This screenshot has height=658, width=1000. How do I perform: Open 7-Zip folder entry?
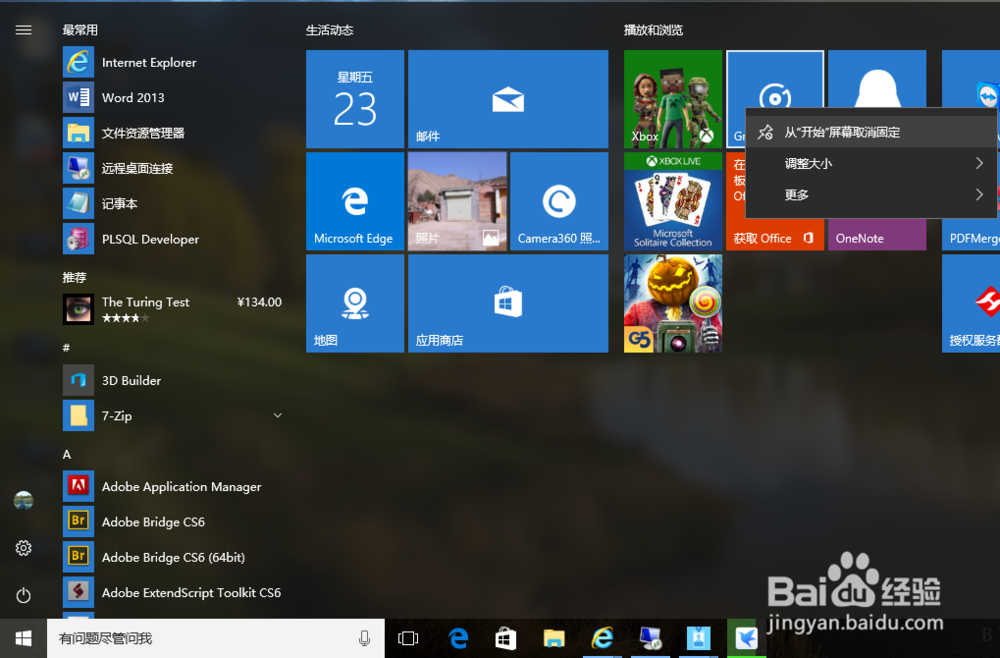pyautogui.click(x=172, y=416)
